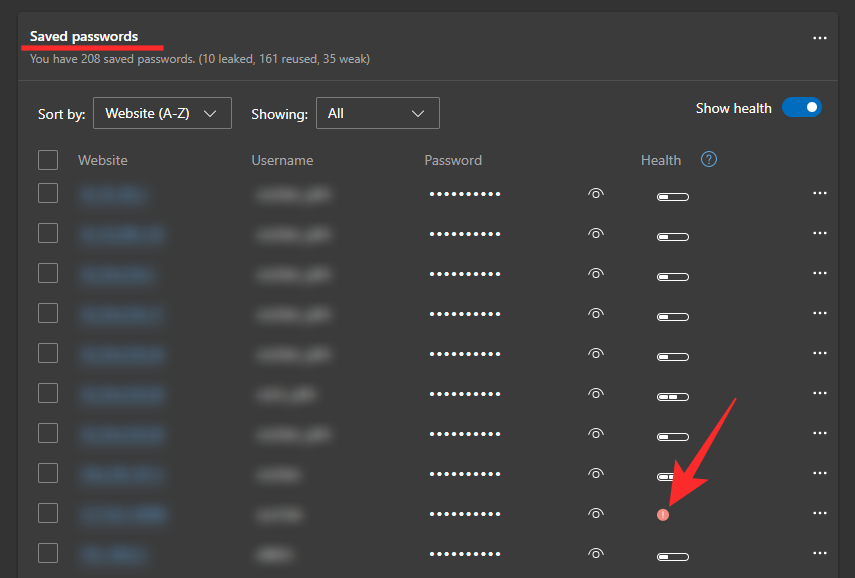Click the Username column header
855x578 pixels.
pos(282,160)
